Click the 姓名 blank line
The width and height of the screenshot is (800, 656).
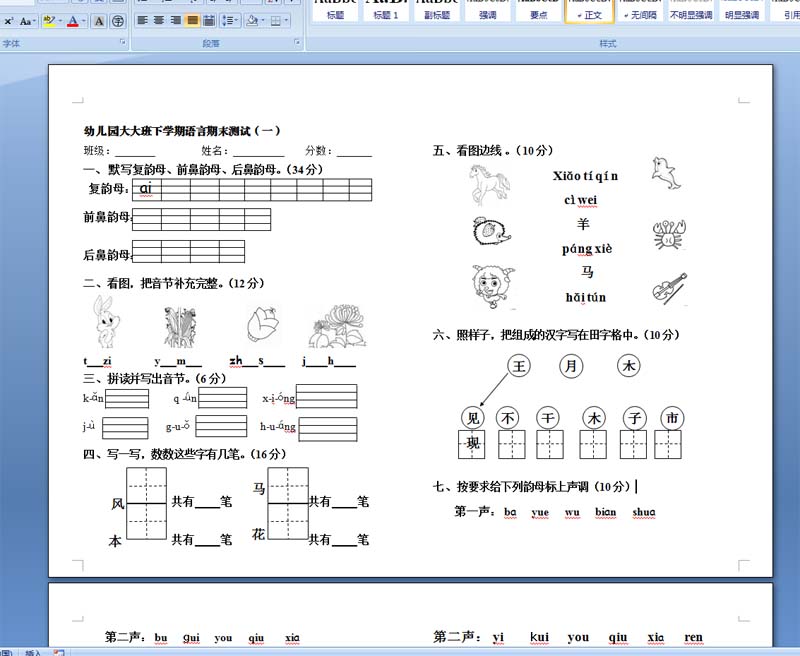[x=259, y=152]
